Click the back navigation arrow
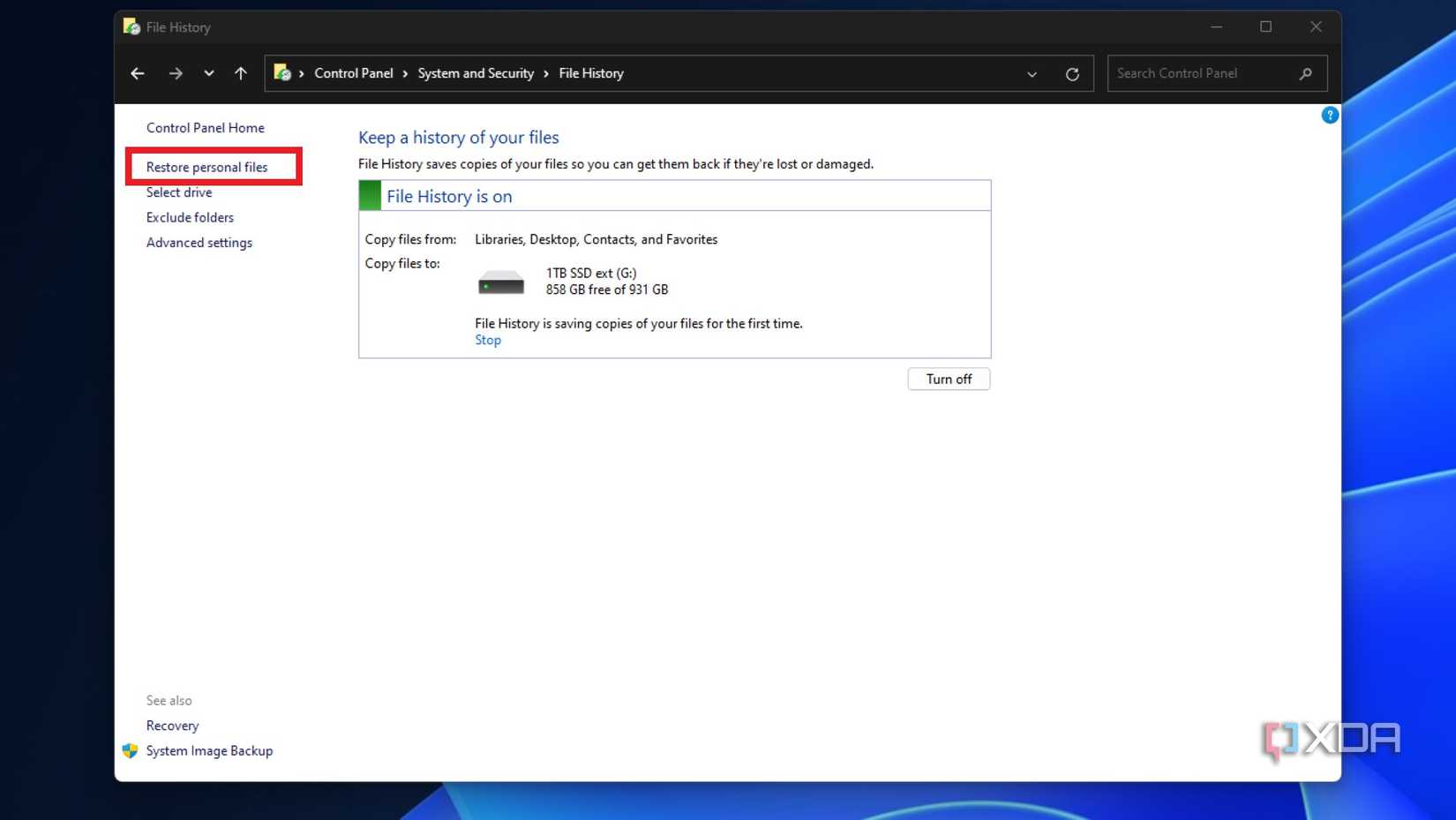 (138, 73)
